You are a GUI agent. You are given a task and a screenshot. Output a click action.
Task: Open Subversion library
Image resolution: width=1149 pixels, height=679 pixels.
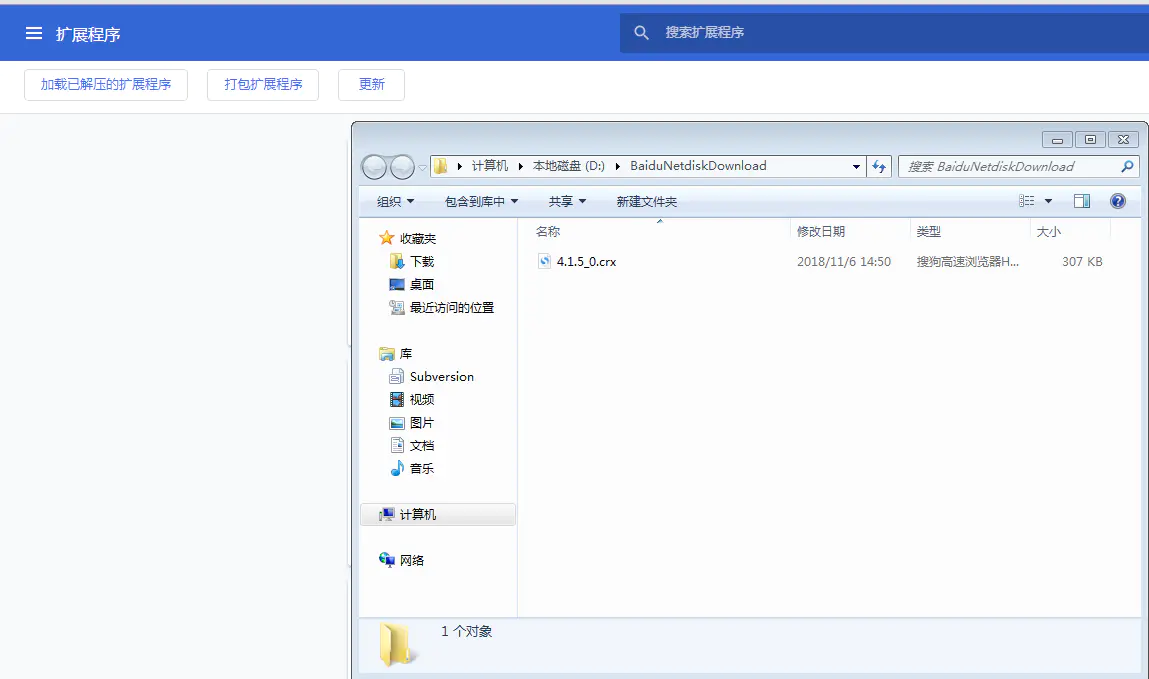(441, 376)
